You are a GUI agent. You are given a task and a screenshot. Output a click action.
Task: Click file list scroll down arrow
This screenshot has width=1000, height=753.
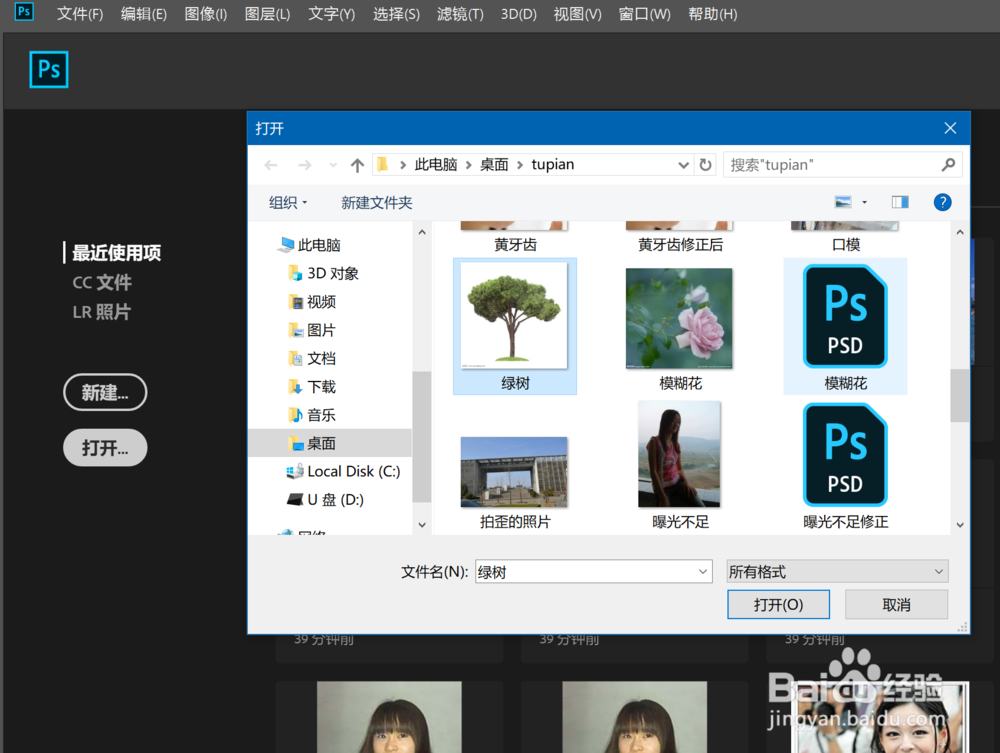pos(959,525)
